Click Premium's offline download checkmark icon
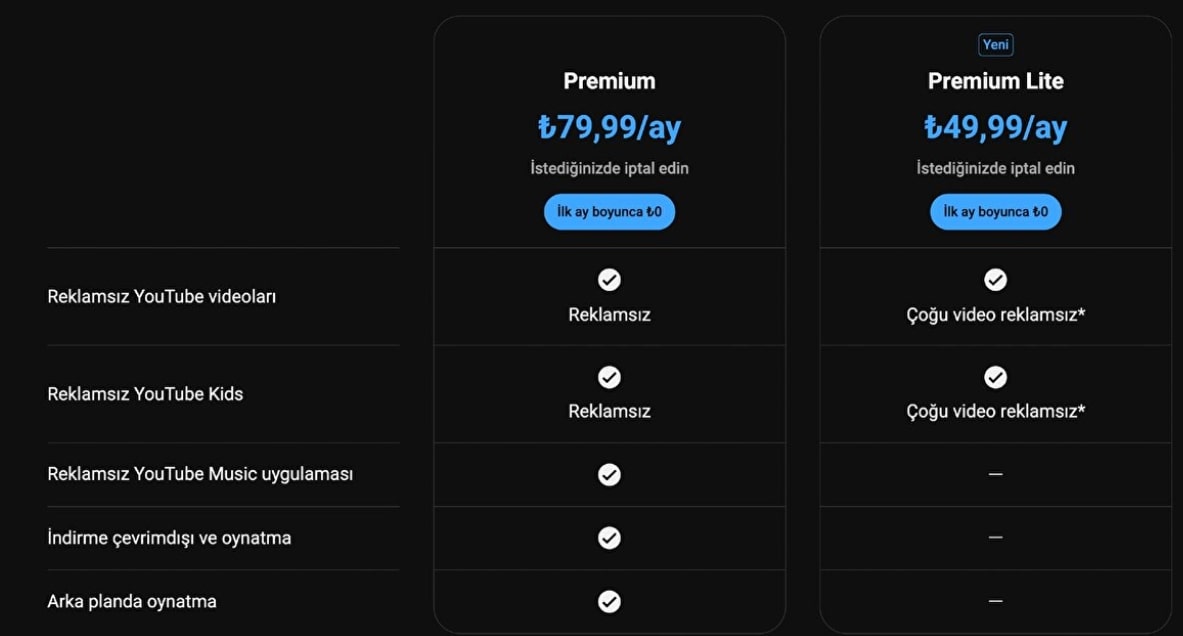Image resolution: width=1183 pixels, height=636 pixels. coord(609,538)
